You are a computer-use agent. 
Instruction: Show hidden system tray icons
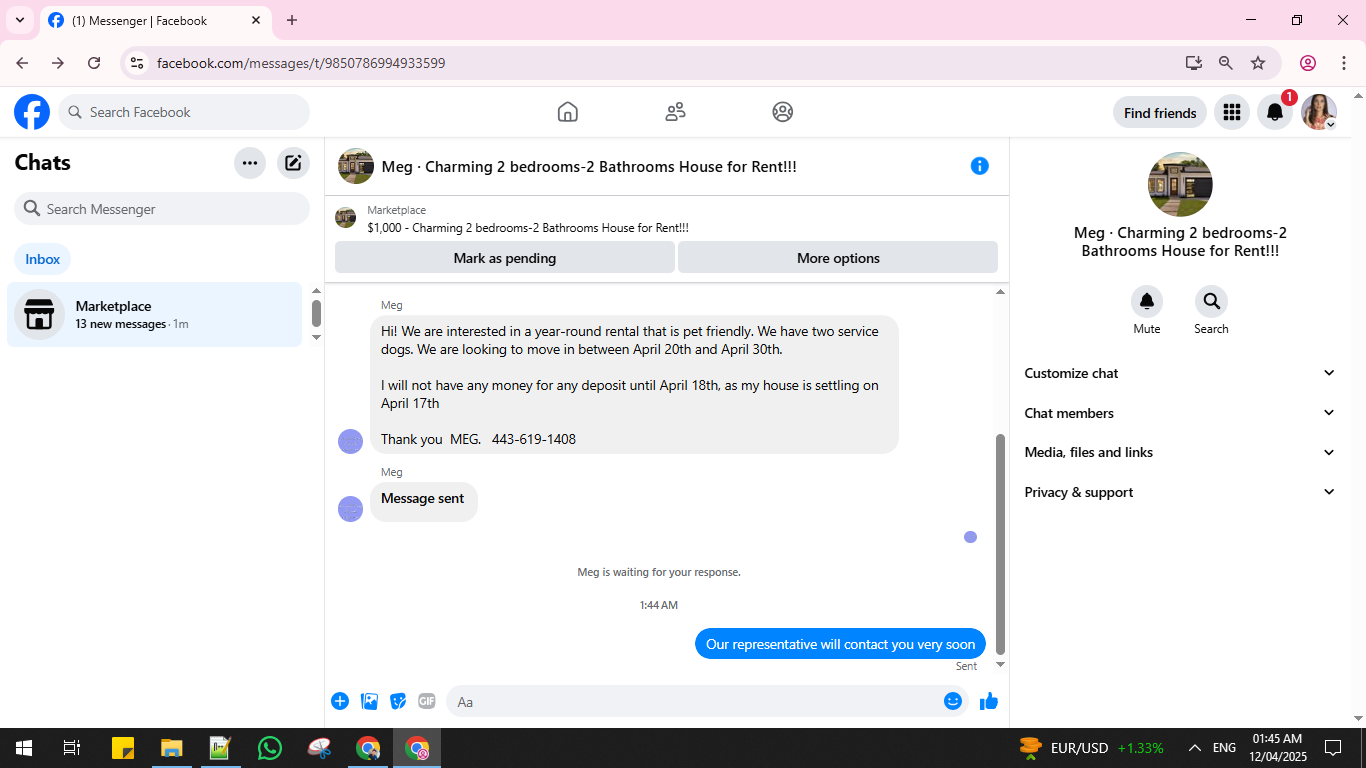coord(1194,748)
